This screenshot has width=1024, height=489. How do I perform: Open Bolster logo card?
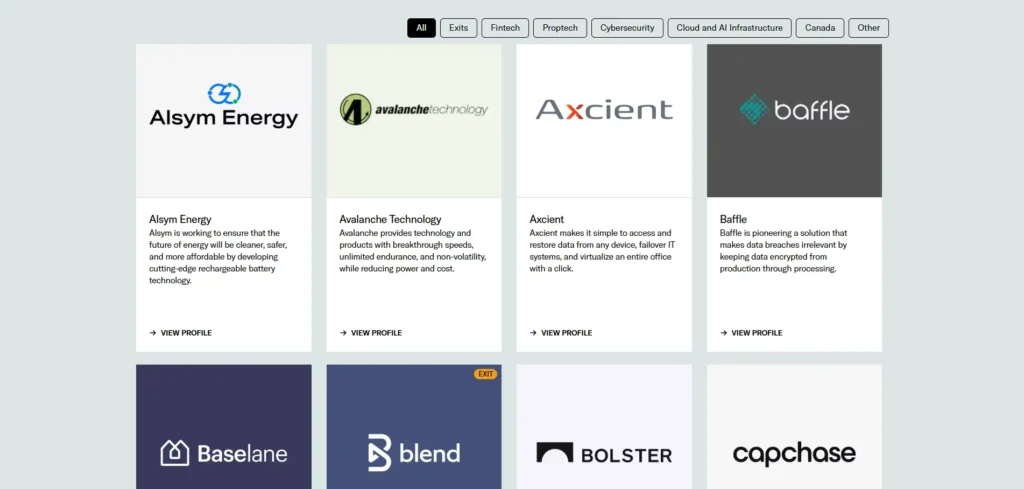[x=604, y=427]
